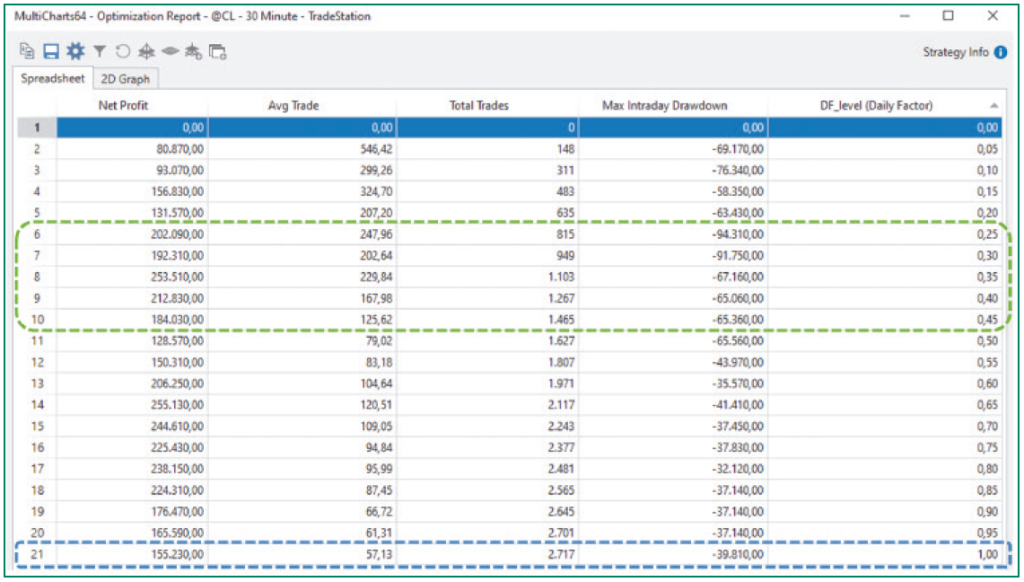
Task: Click the 3D surface graph icon
Action: point(146,51)
